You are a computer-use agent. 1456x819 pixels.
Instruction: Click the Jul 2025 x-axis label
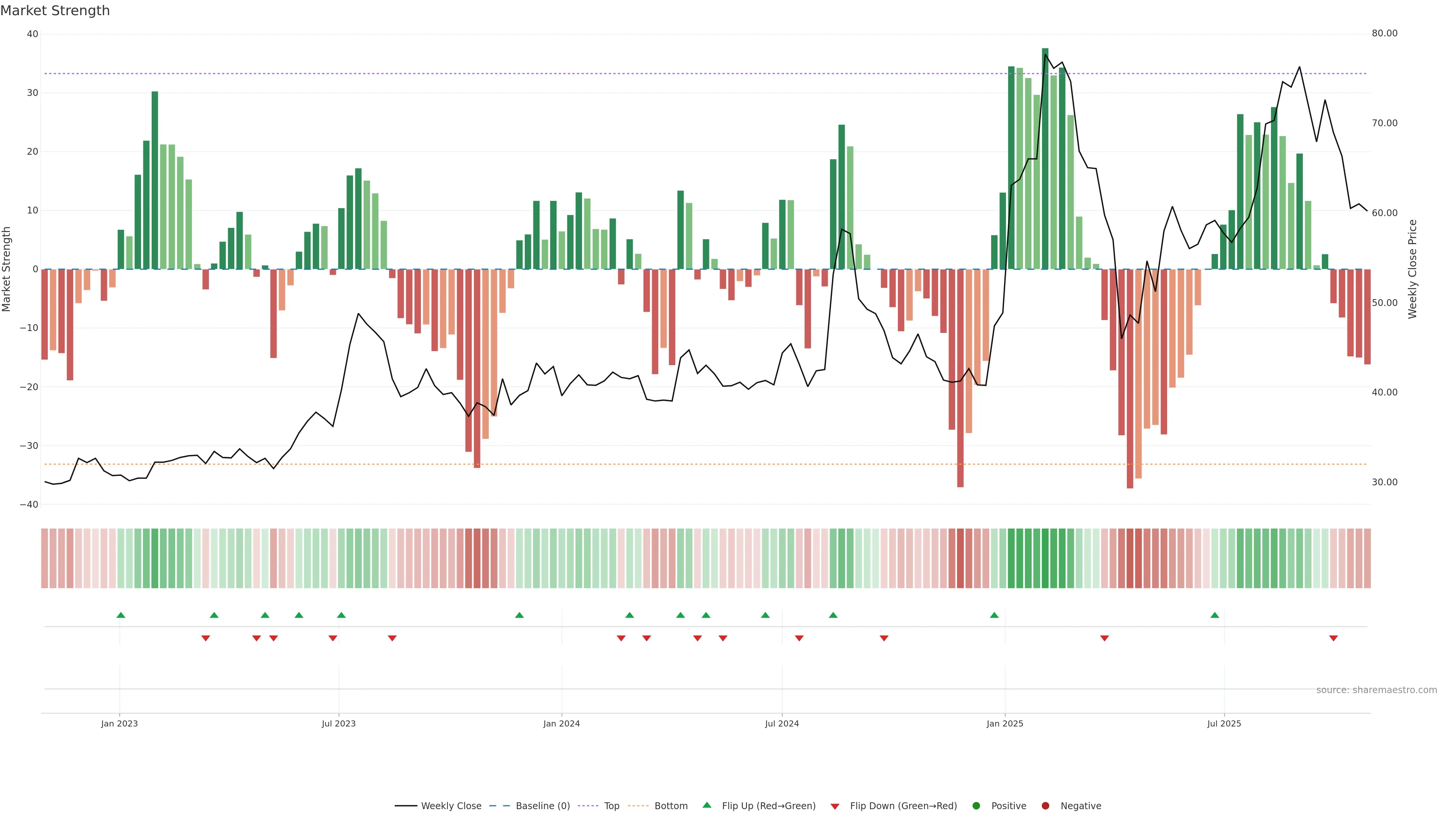pyautogui.click(x=1224, y=723)
